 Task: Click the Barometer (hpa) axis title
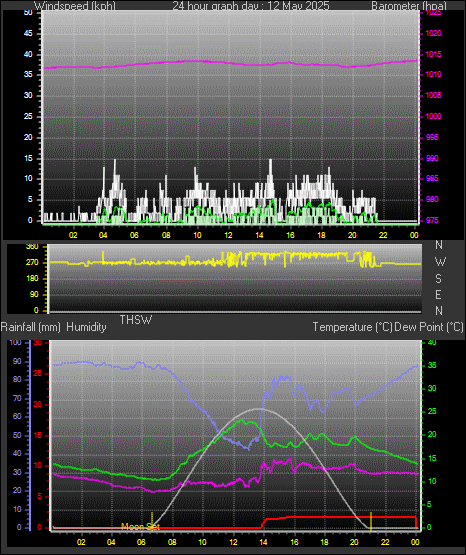tap(409, 5)
